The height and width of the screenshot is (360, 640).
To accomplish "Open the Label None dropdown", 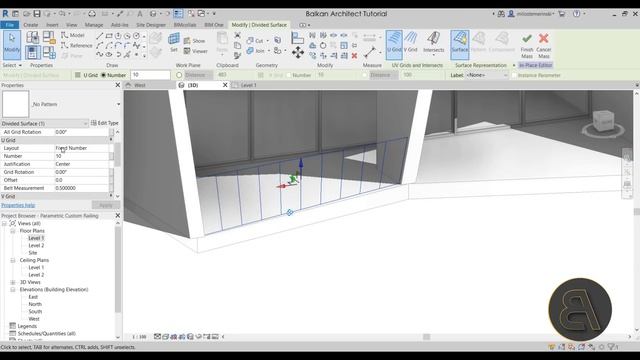I will (487, 75).
